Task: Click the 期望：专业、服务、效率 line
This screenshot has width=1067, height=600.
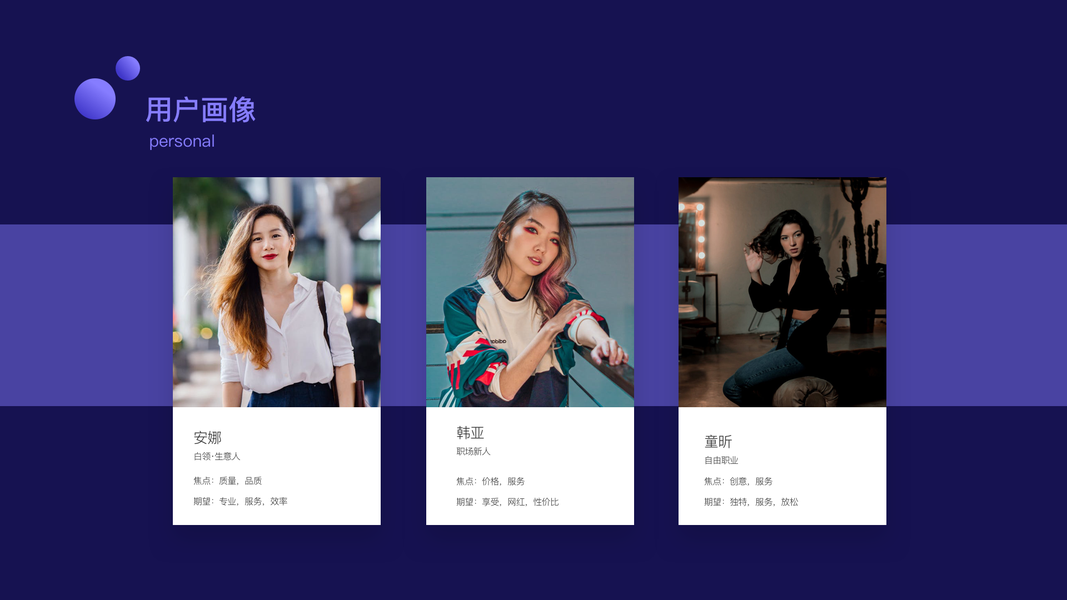Action: tap(240, 501)
